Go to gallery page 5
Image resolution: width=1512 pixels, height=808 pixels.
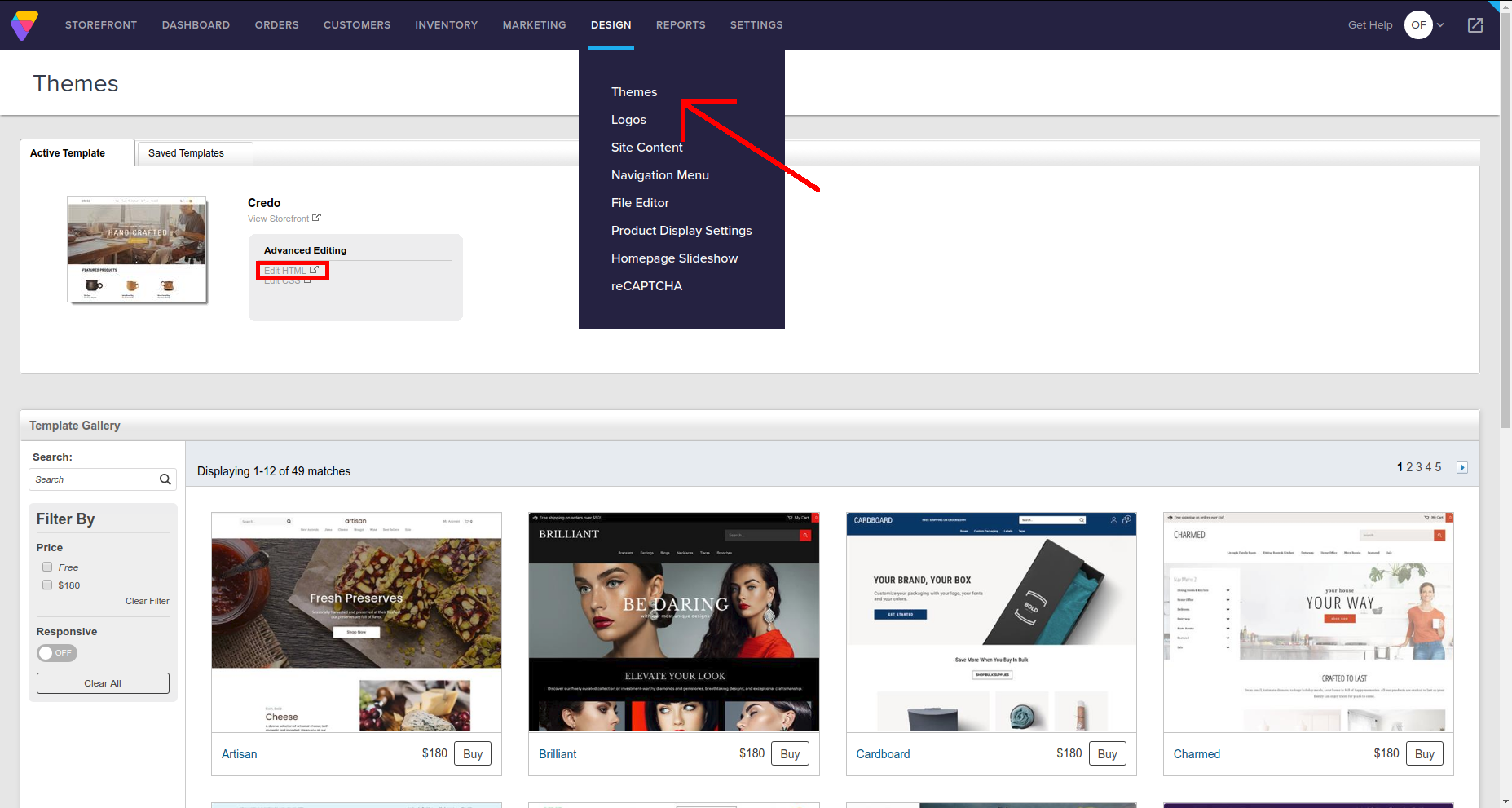click(x=1438, y=467)
